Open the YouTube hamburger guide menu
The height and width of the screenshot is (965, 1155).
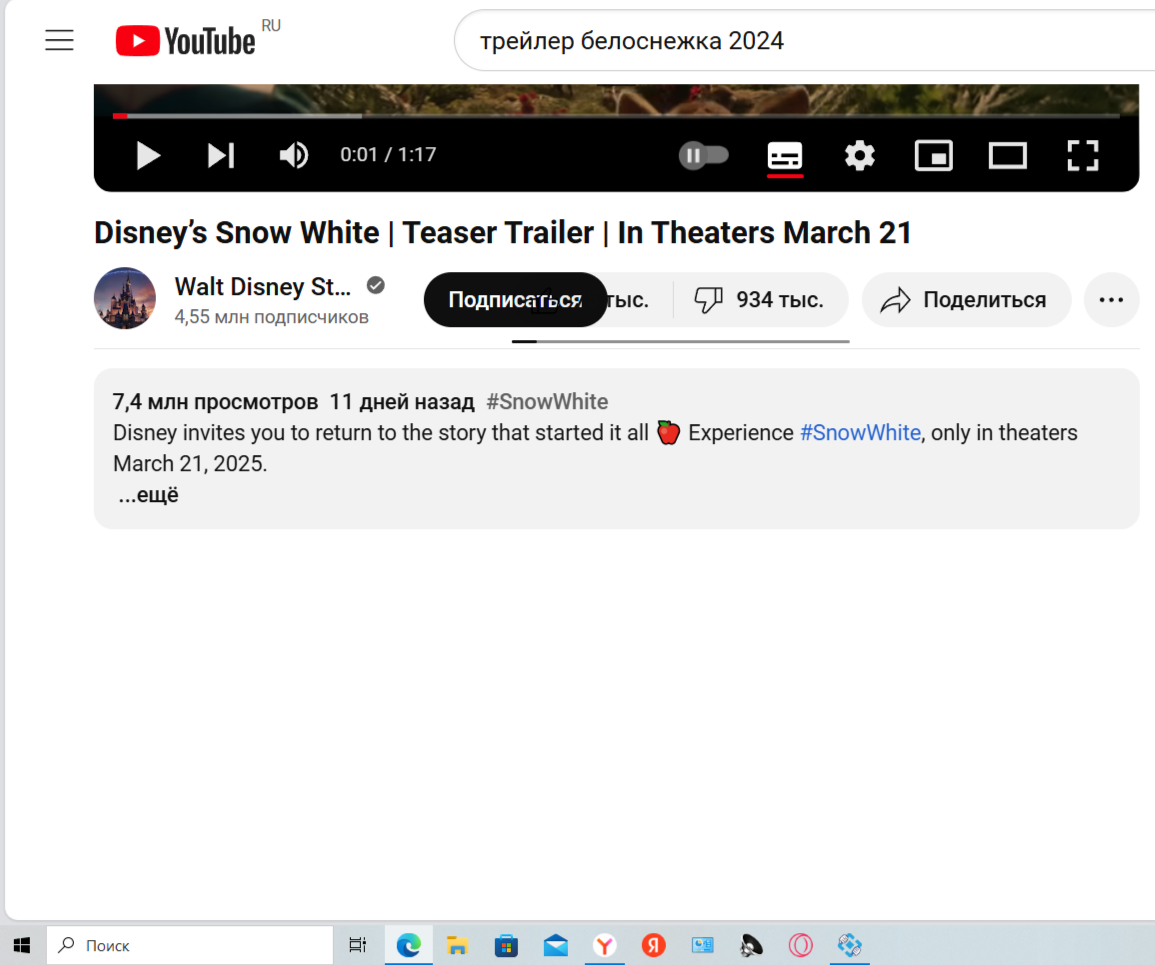(x=59, y=40)
